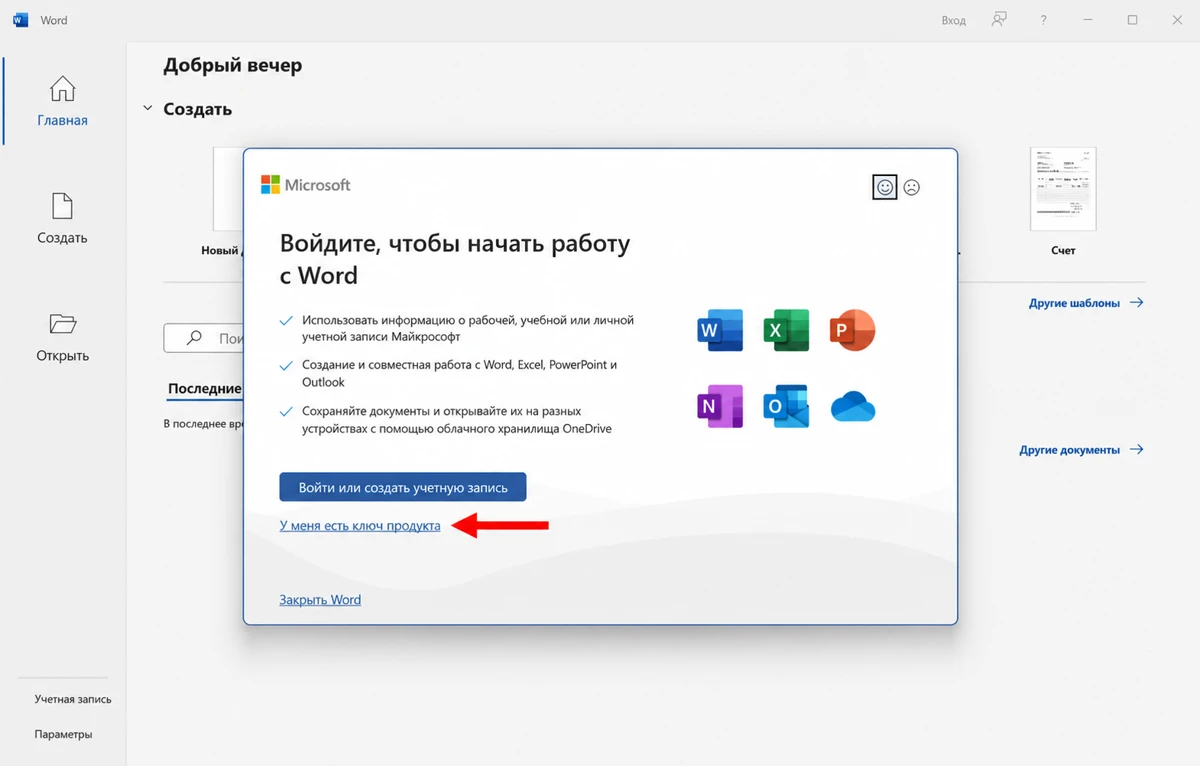Image resolution: width=1200 pixels, height=766 pixels.
Task: Click the Закрыть Word link
Action: pos(320,600)
